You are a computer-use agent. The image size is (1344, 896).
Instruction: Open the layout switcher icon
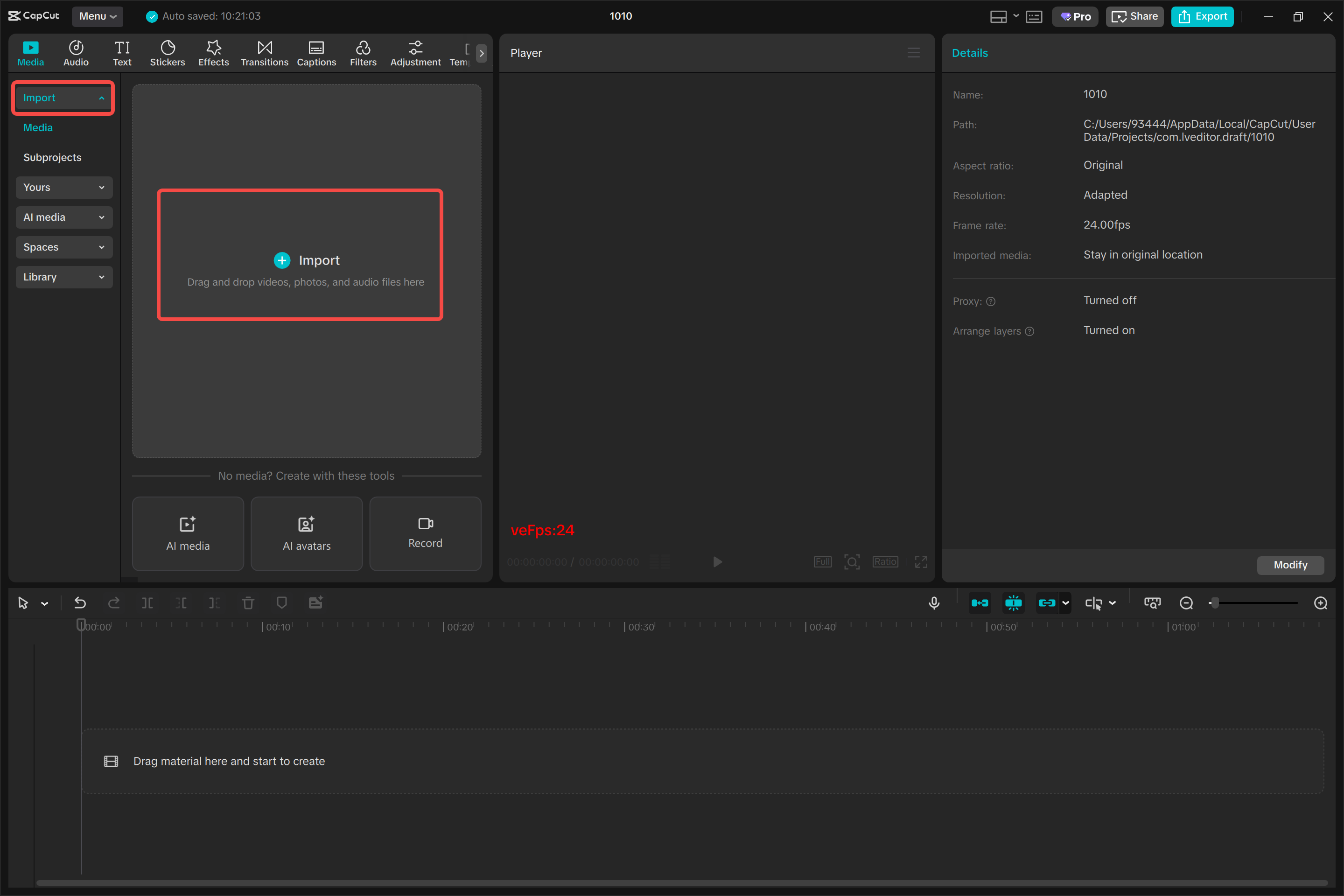(998, 17)
